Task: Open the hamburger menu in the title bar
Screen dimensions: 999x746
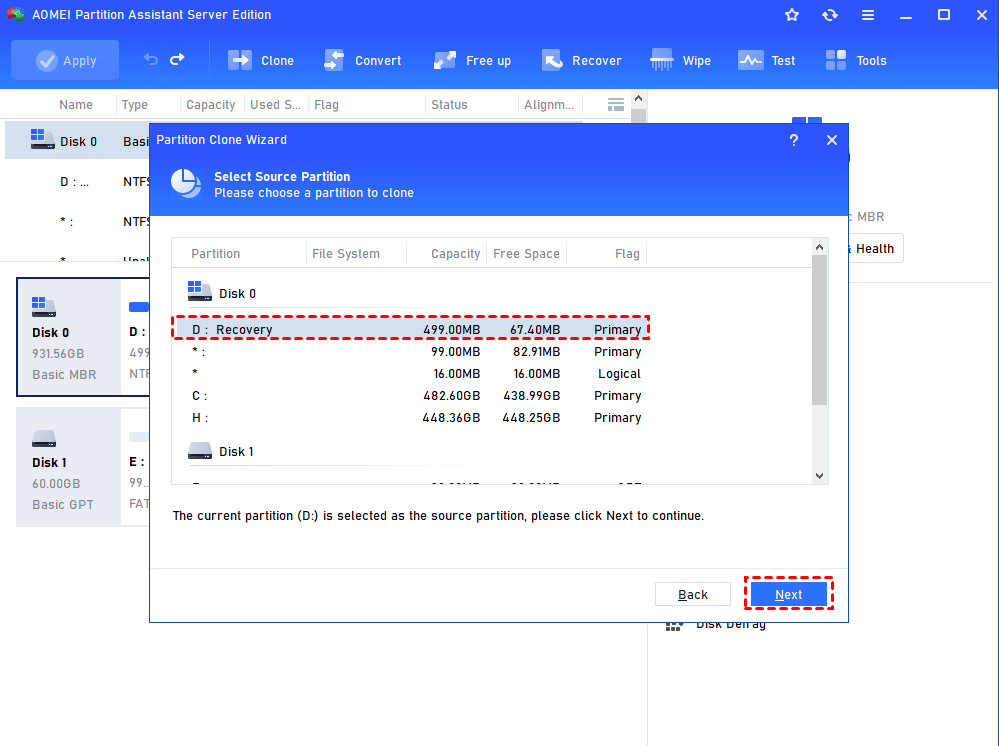Action: (x=868, y=15)
